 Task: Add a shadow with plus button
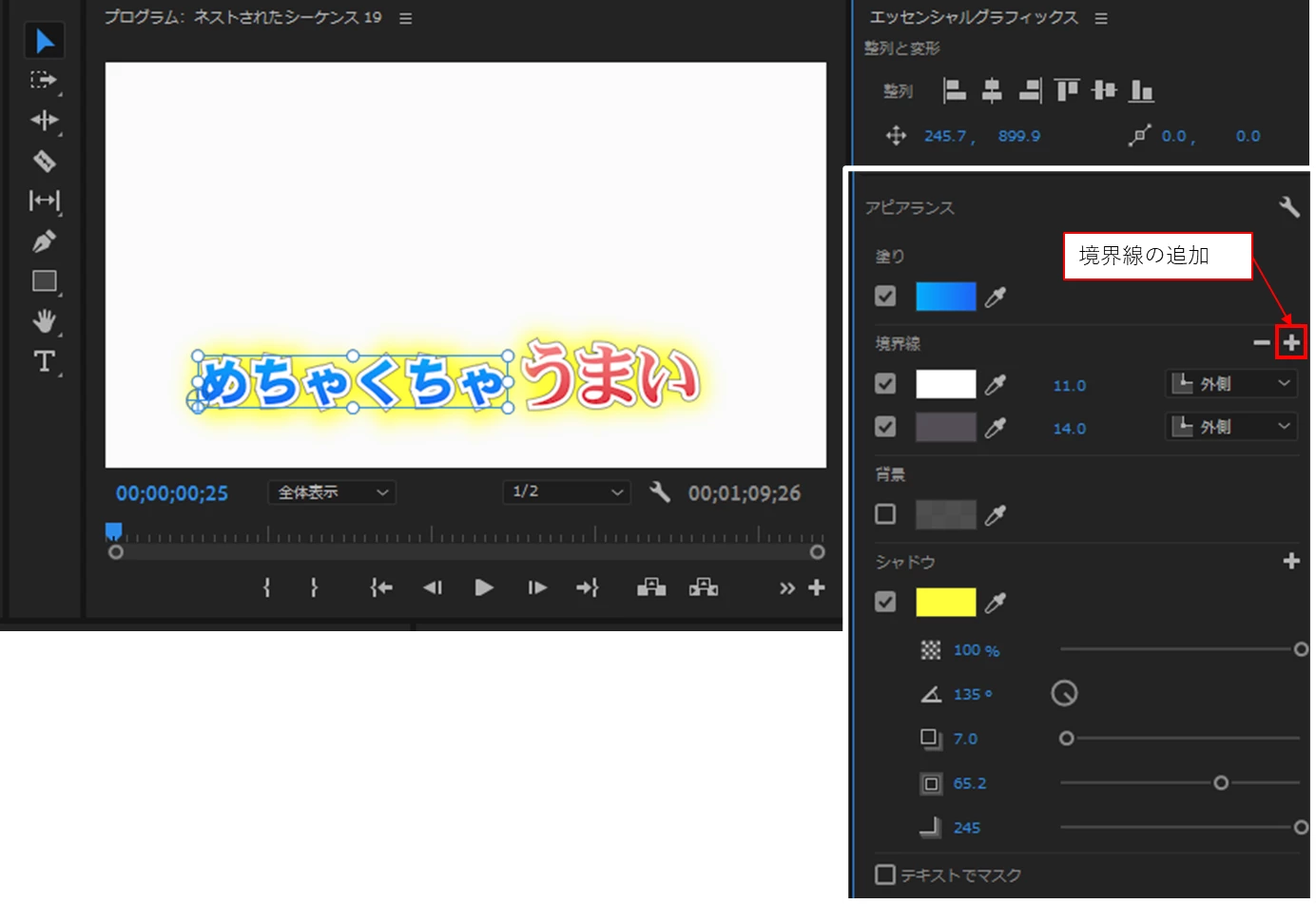coord(1291,561)
